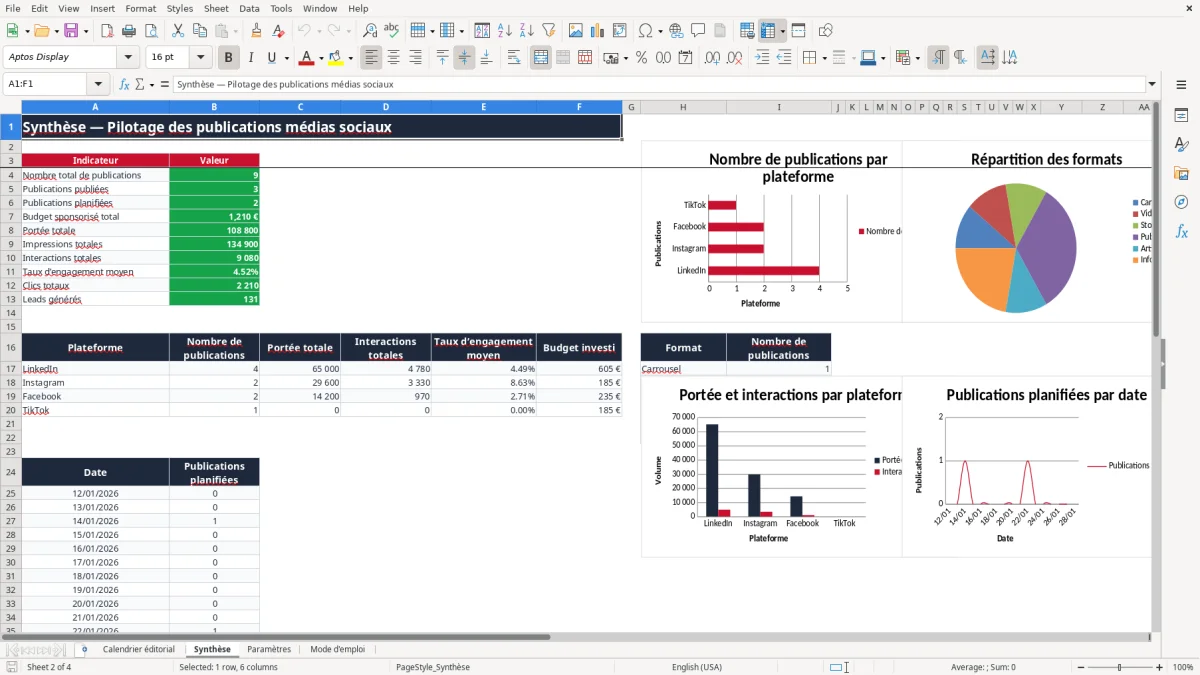This screenshot has width=1200, height=675.
Task: Click the Sort Descending icon
Action: [x=526, y=31]
